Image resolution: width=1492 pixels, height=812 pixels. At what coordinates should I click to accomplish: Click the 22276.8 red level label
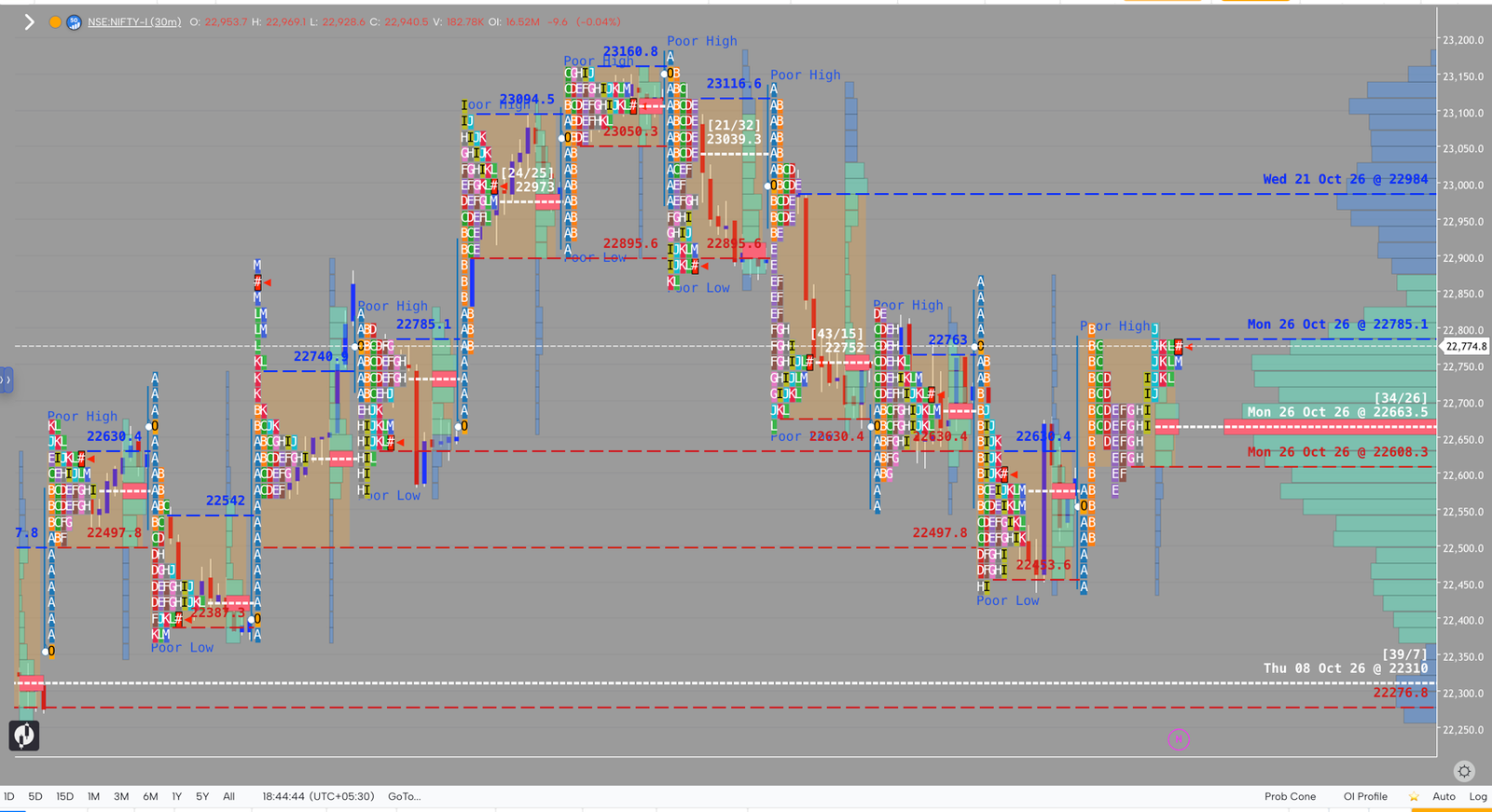point(1401,693)
